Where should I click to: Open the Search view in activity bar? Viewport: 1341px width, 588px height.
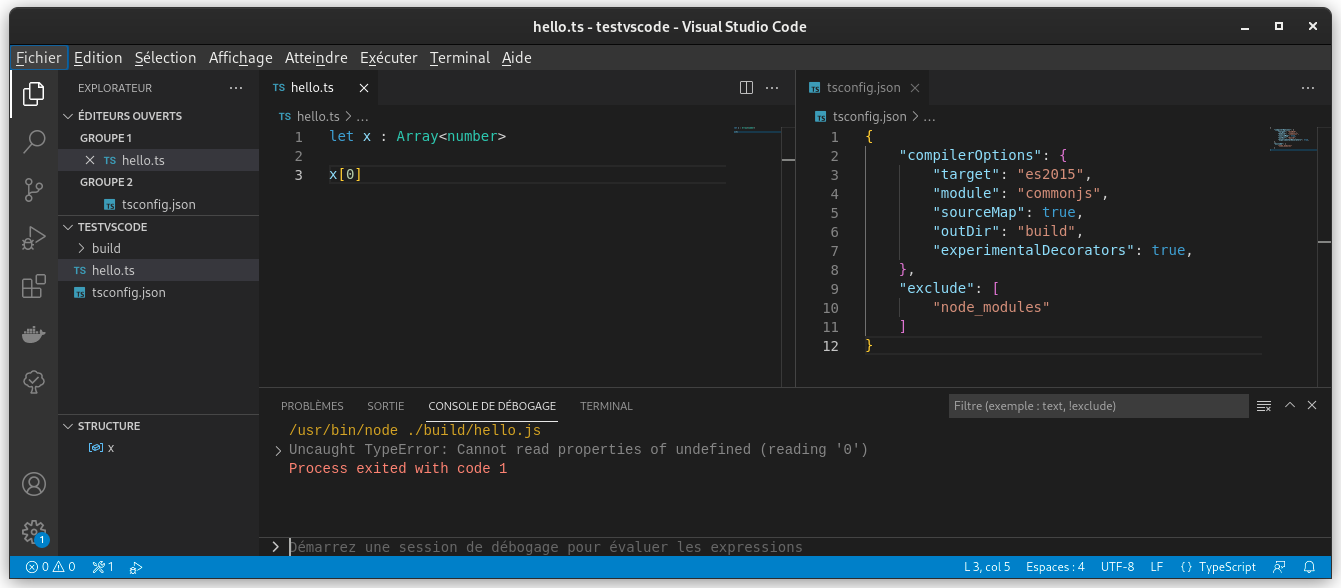coord(34,141)
